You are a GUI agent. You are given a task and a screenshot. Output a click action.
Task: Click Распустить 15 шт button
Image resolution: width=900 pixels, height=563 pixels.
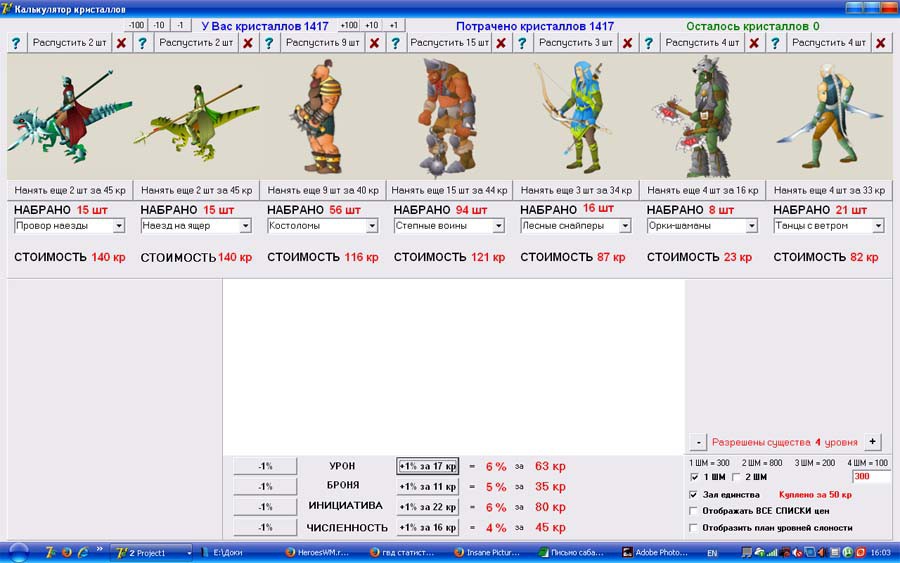click(x=449, y=43)
